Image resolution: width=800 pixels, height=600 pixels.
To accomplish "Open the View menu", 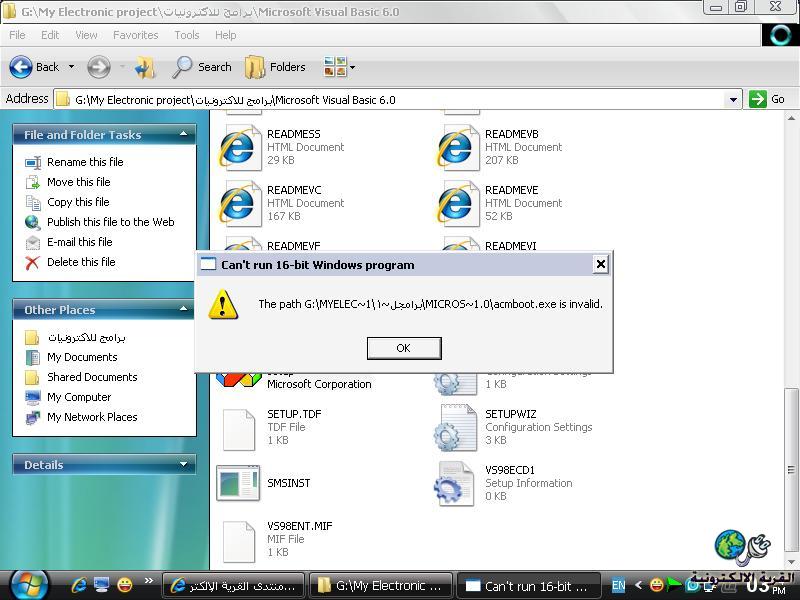I will click(86, 35).
